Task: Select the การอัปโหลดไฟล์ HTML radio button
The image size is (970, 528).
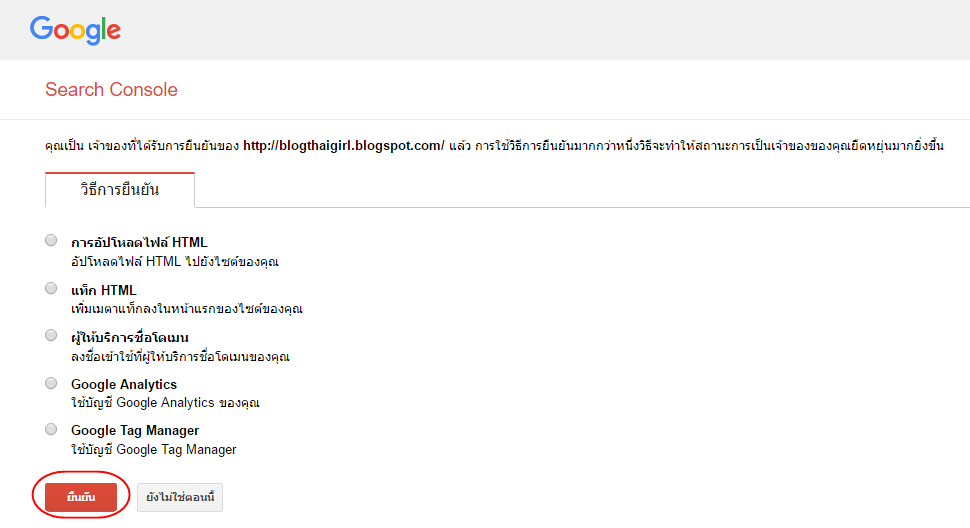Action: tap(51, 241)
